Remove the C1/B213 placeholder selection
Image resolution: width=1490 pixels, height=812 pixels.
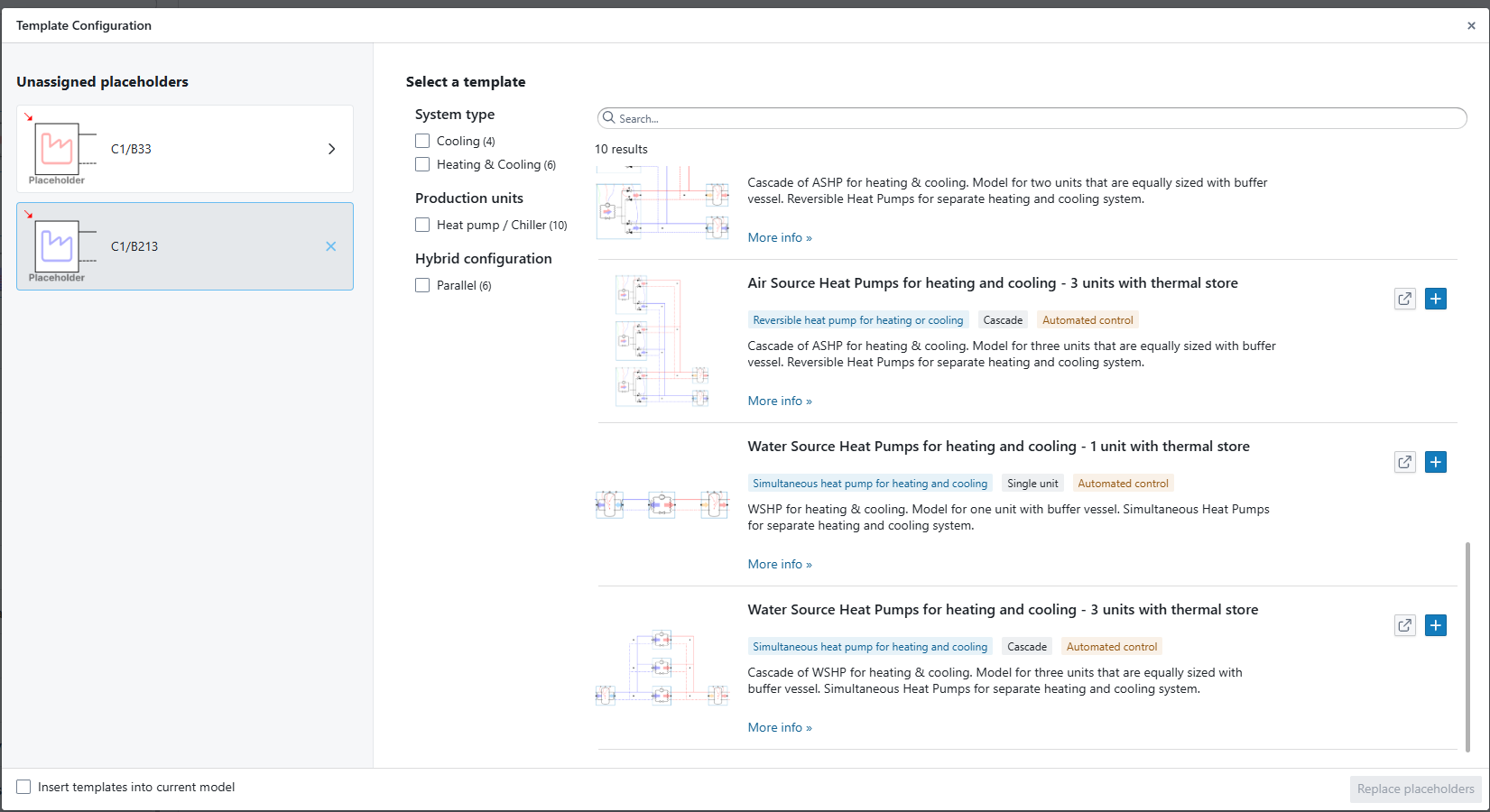(x=331, y=246)
